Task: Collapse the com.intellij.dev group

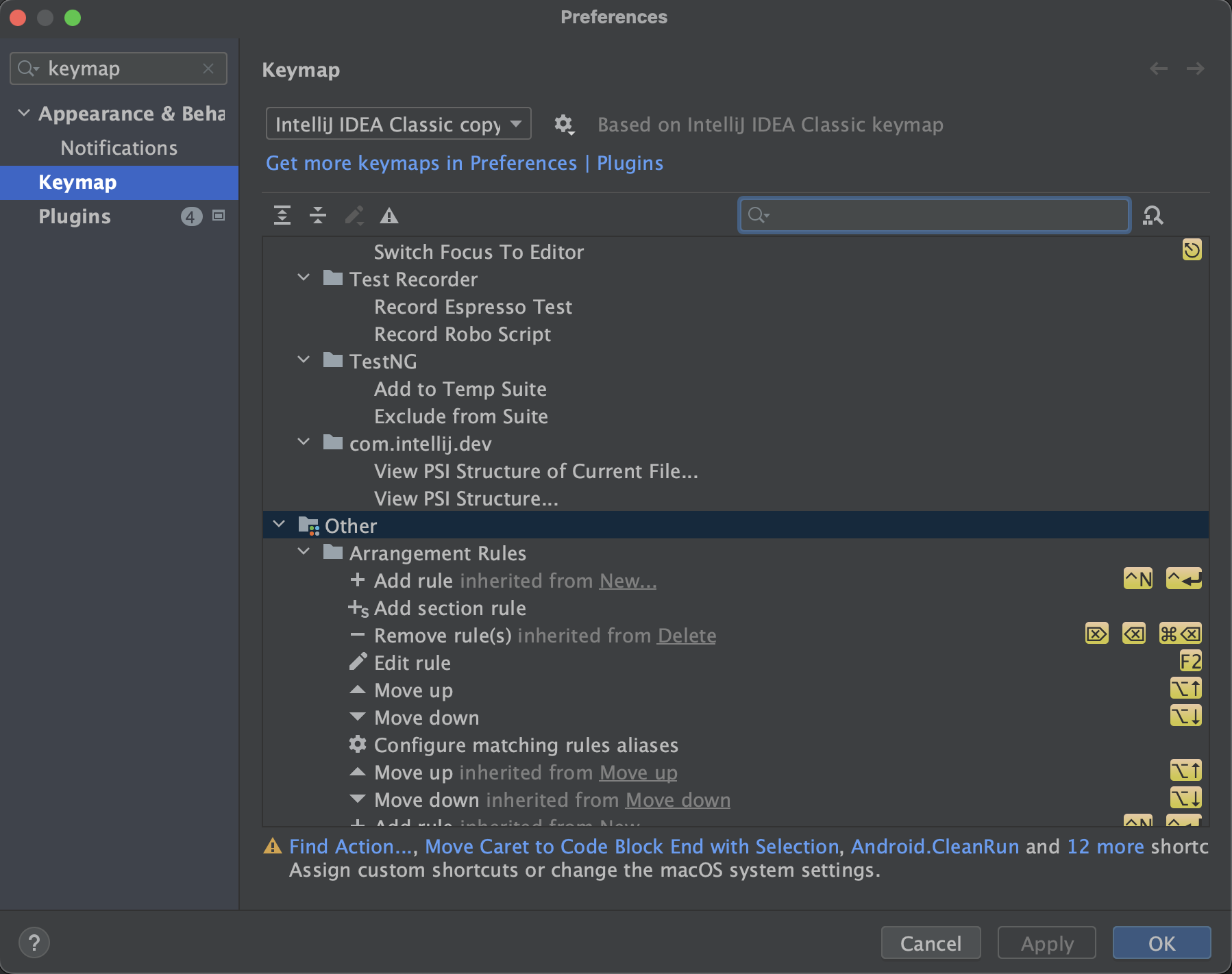Action: (x=304, y=442)
